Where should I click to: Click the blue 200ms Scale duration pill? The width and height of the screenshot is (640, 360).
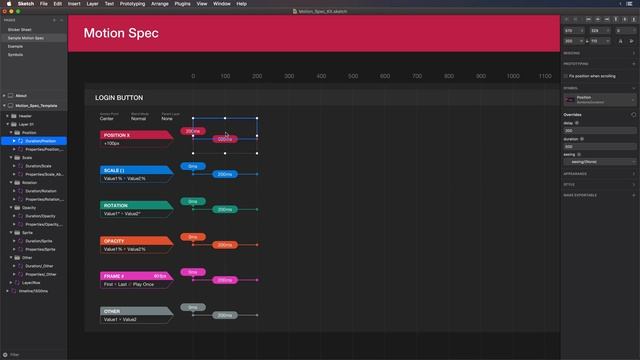[225, 174]
